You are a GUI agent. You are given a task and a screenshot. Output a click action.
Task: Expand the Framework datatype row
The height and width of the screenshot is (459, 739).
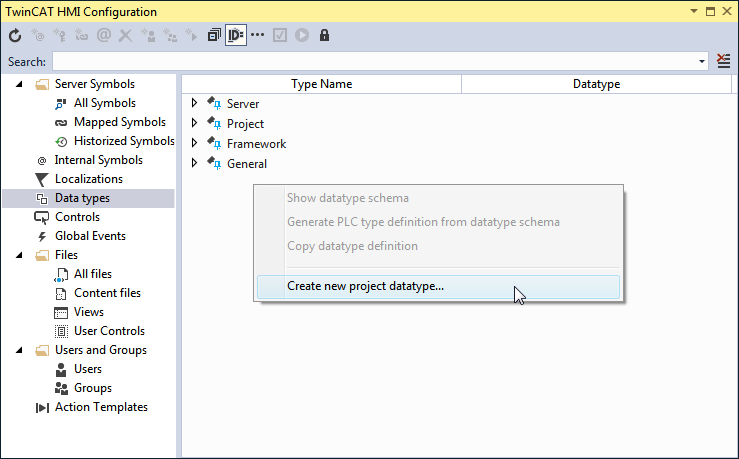pos(194,143)
